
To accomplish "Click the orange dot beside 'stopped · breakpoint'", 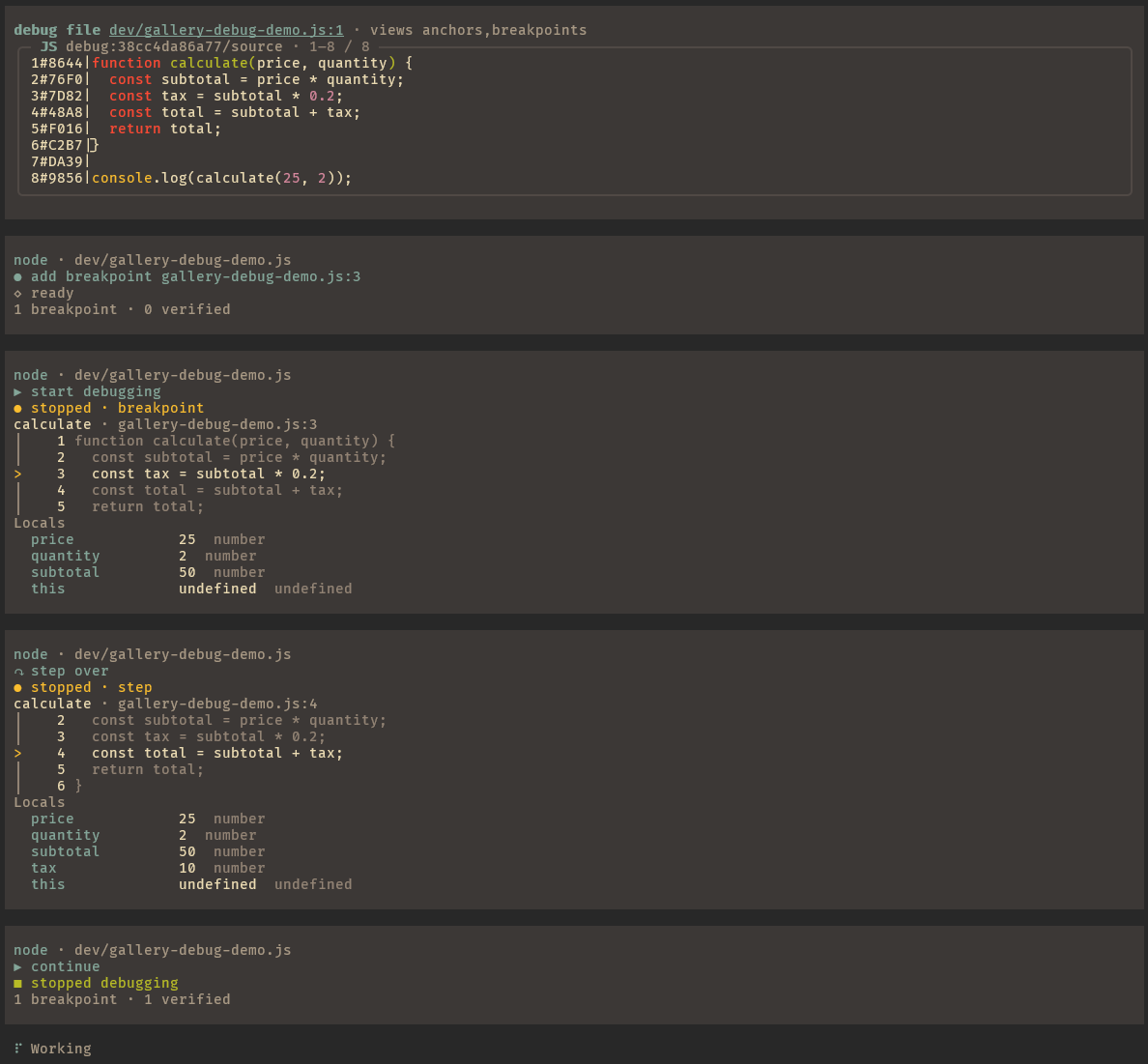I will (x=17, y=408).
